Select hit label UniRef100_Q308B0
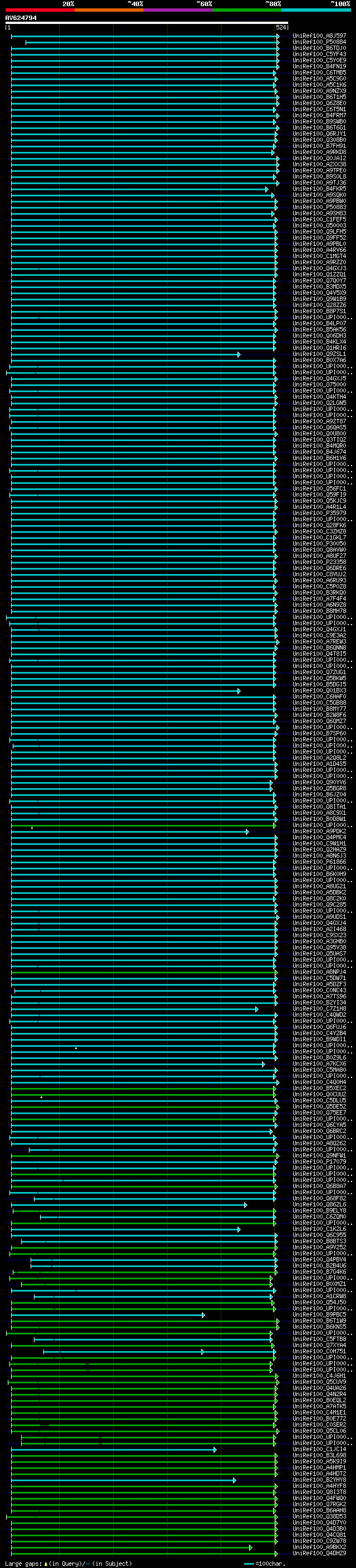The width and height of the screenshot is (356, 1568). pyautogui.click(x=319, y=140)
